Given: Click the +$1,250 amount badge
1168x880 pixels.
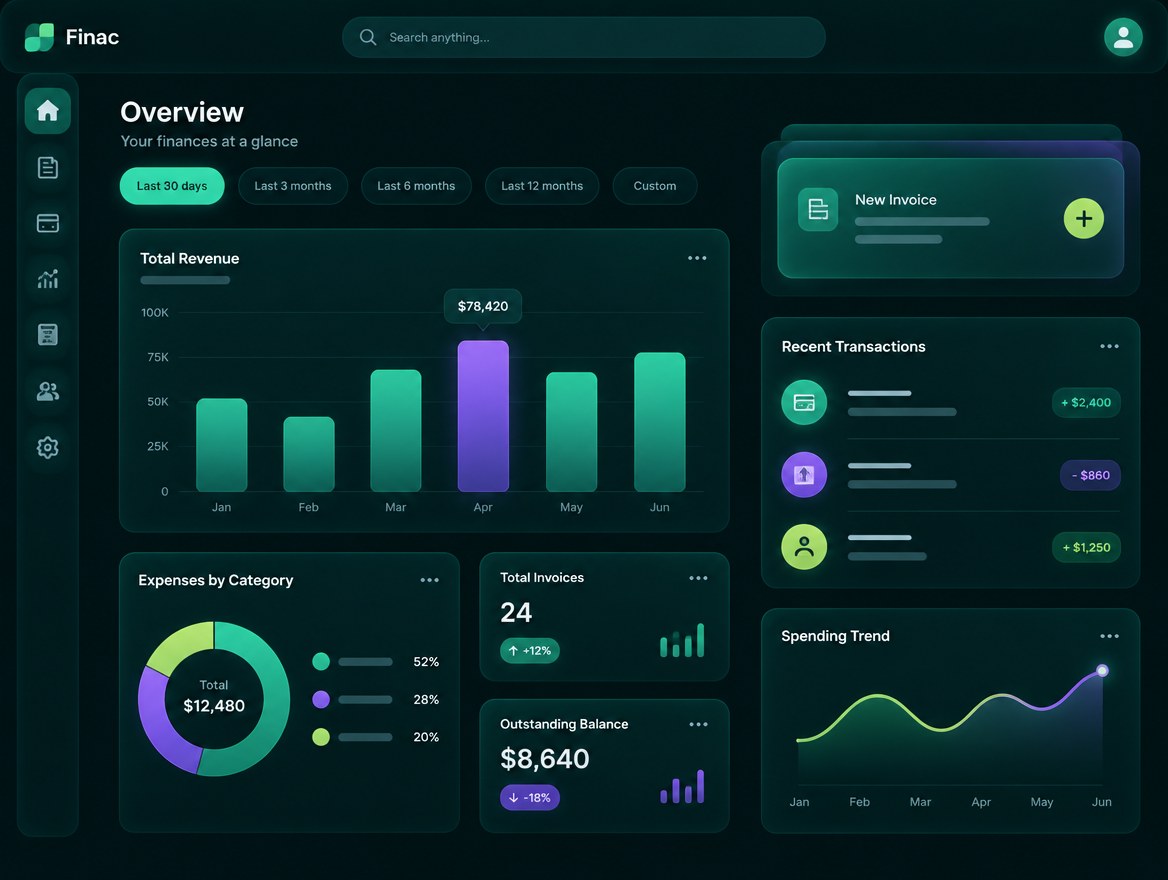Looking at the screenshot, I should (1086, 548).
